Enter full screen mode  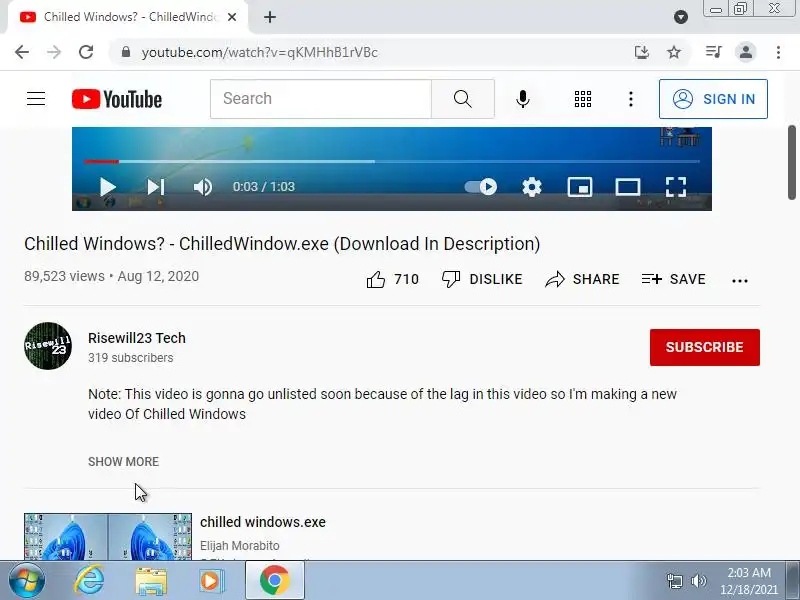(x=676, y=187)
